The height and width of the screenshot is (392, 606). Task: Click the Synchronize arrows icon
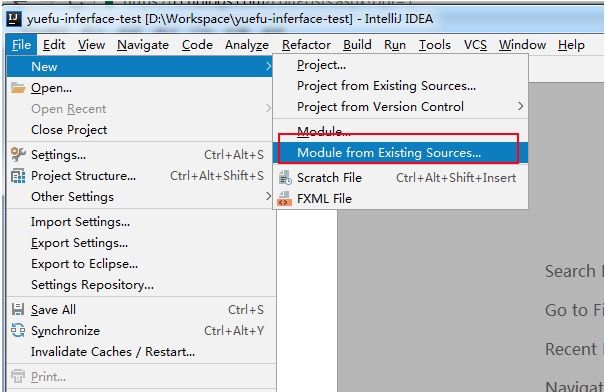[x=18, y=331]
